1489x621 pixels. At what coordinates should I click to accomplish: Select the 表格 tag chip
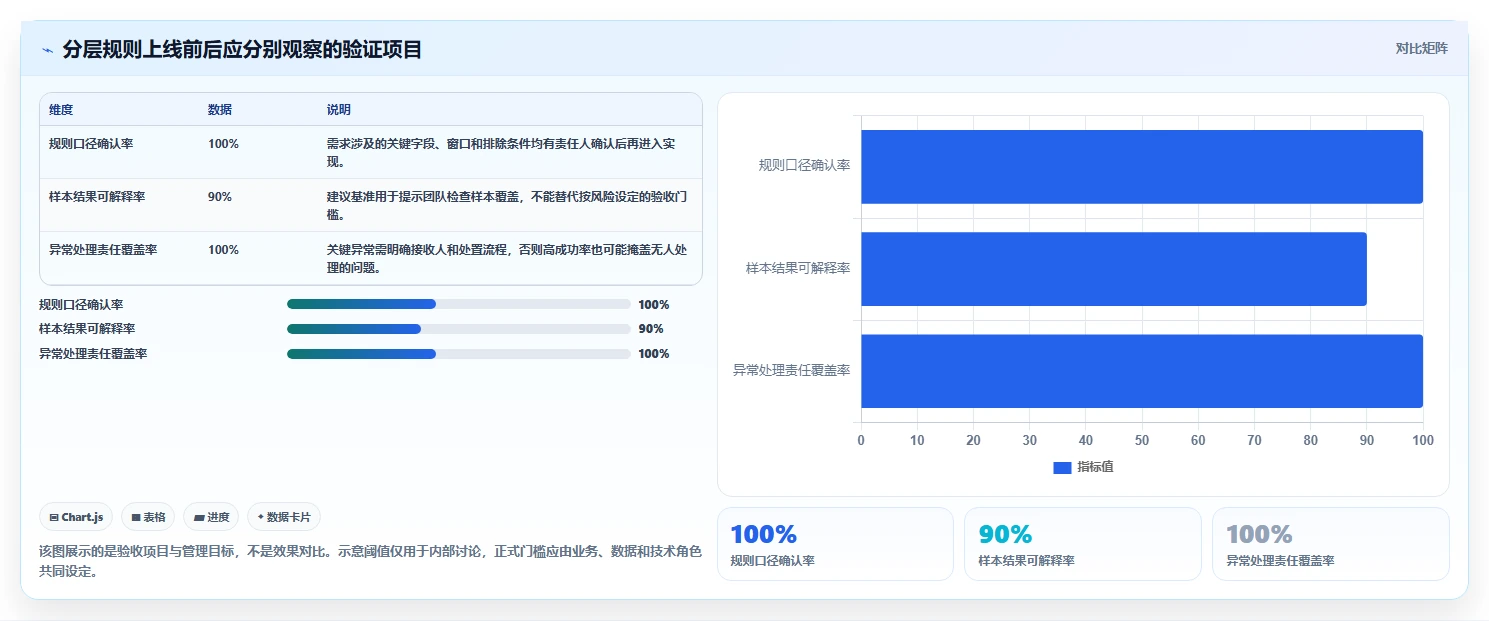(x=148, y=517)
